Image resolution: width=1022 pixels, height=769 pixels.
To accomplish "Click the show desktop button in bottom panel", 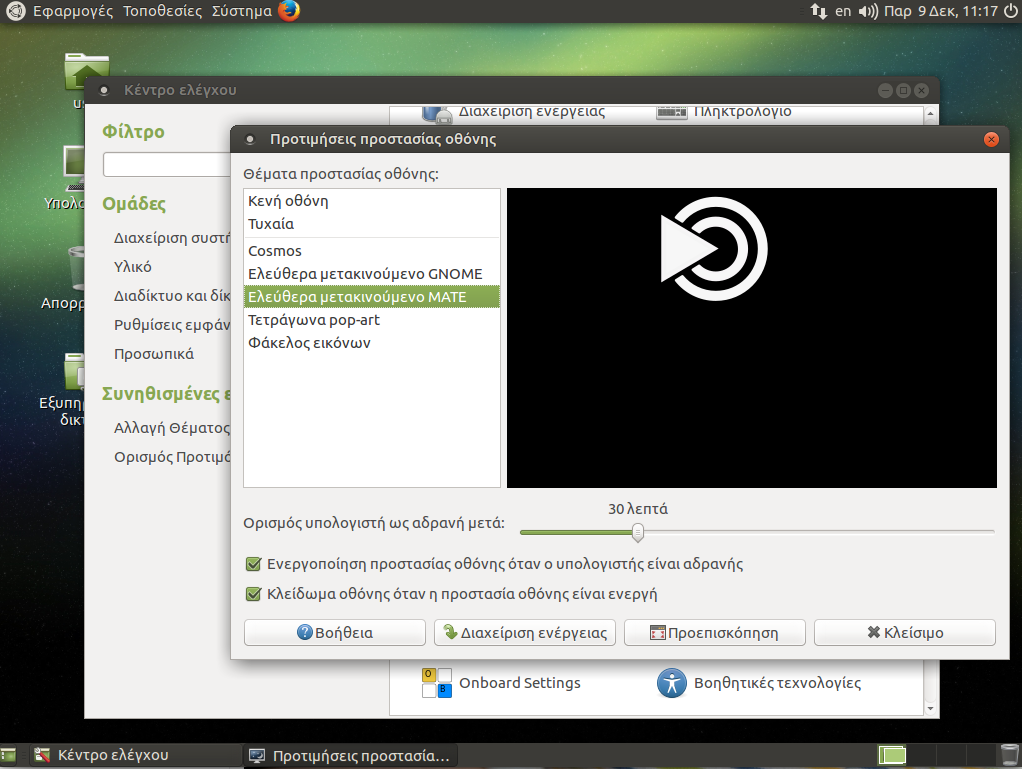I will click(x=9, y=755).
